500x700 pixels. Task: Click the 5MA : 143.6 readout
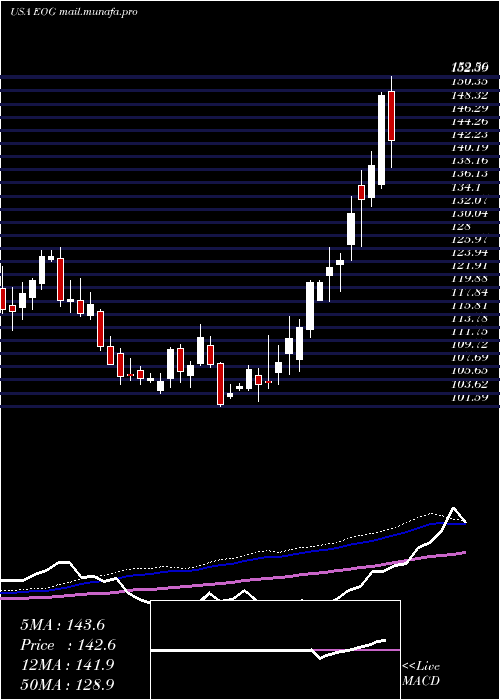pyautogui.click(x=62, y=625)
